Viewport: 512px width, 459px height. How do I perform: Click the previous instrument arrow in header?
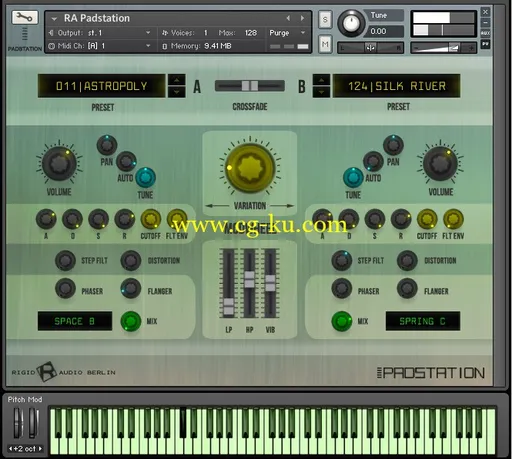click(288, 18)
